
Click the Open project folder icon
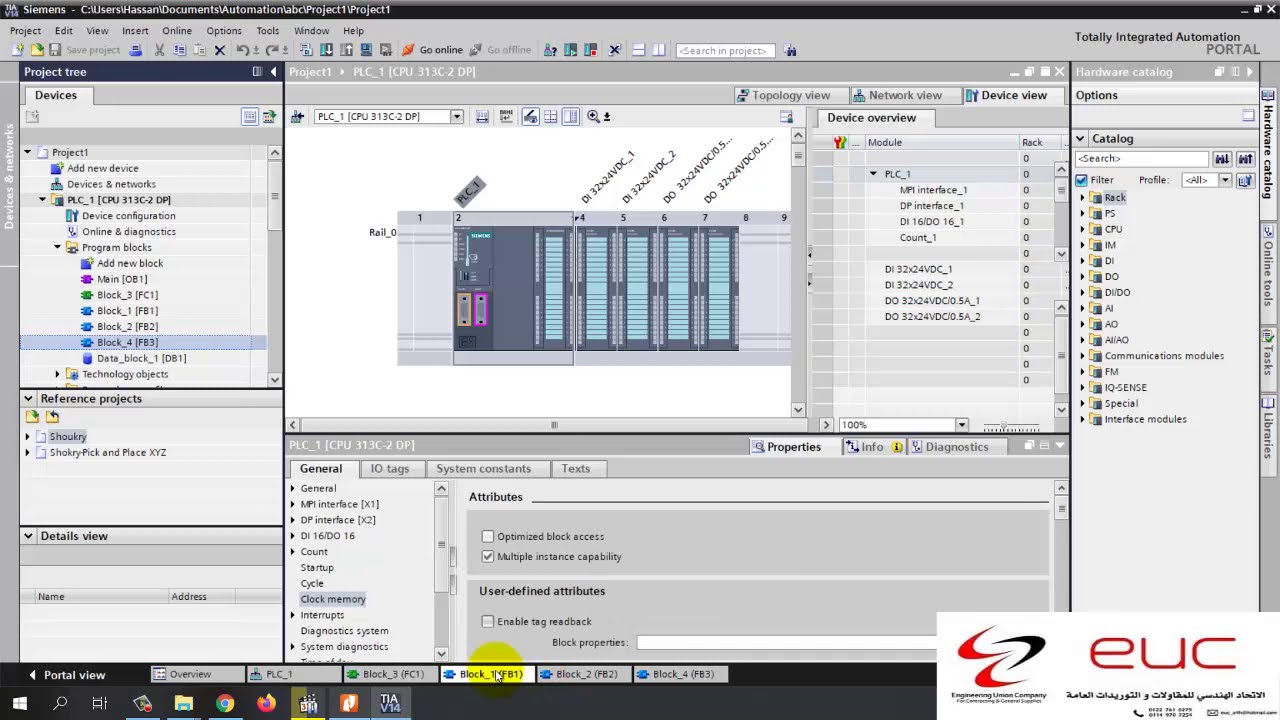(x=37, y=50)
